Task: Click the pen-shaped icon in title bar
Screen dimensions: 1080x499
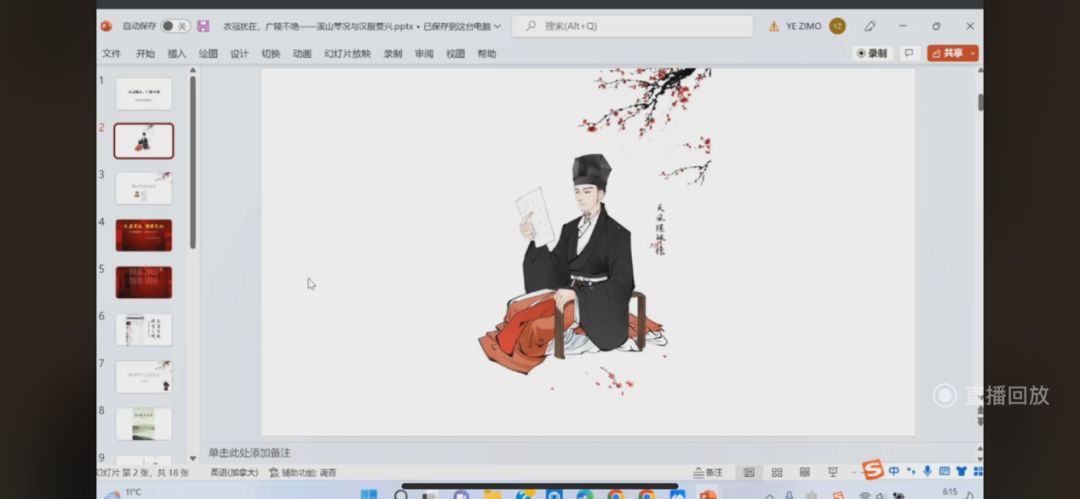Action: pyautogui.click(x=870, y=26)
